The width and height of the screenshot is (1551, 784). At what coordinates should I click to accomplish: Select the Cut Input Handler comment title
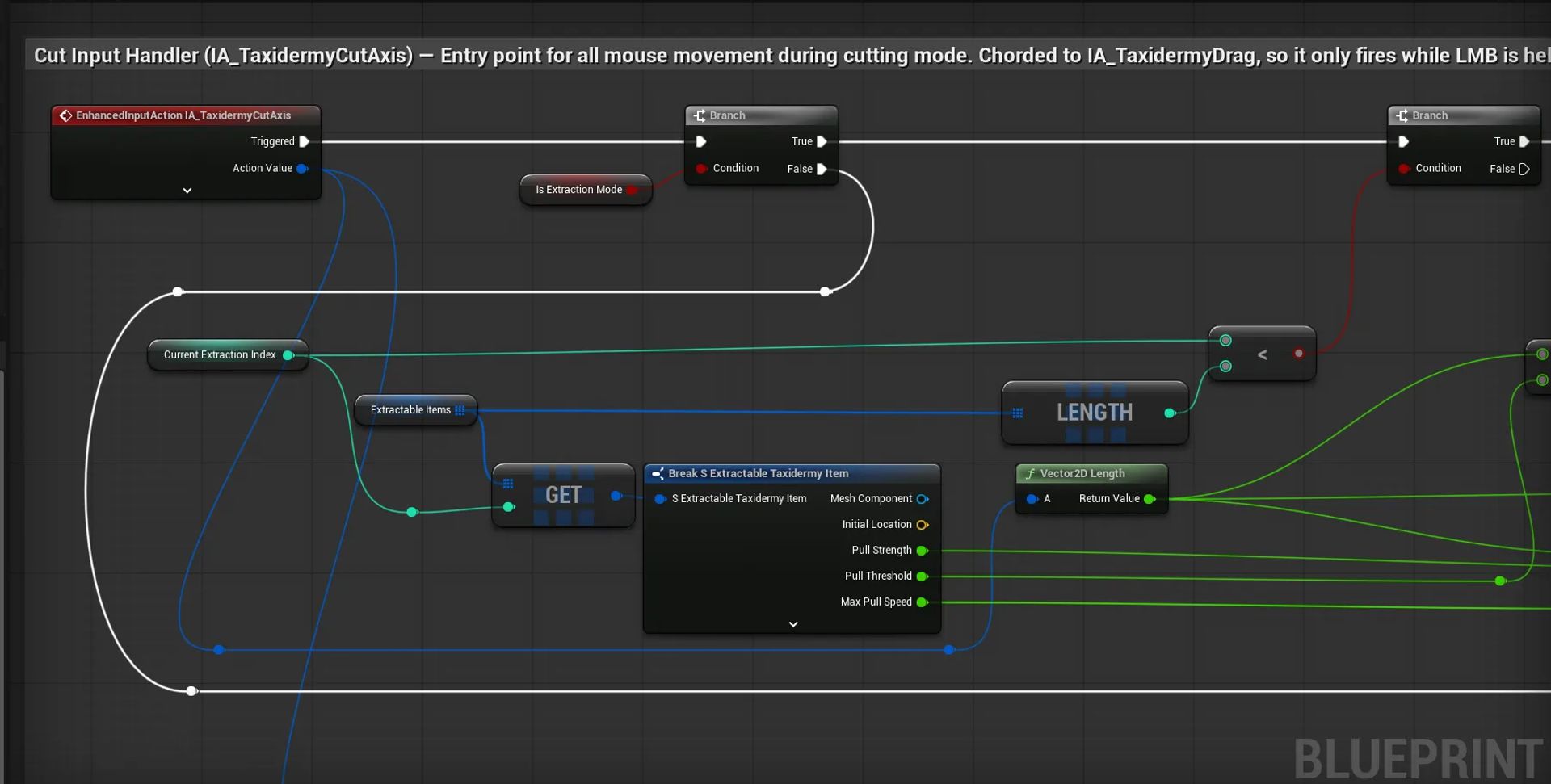[x=788, y=56]
